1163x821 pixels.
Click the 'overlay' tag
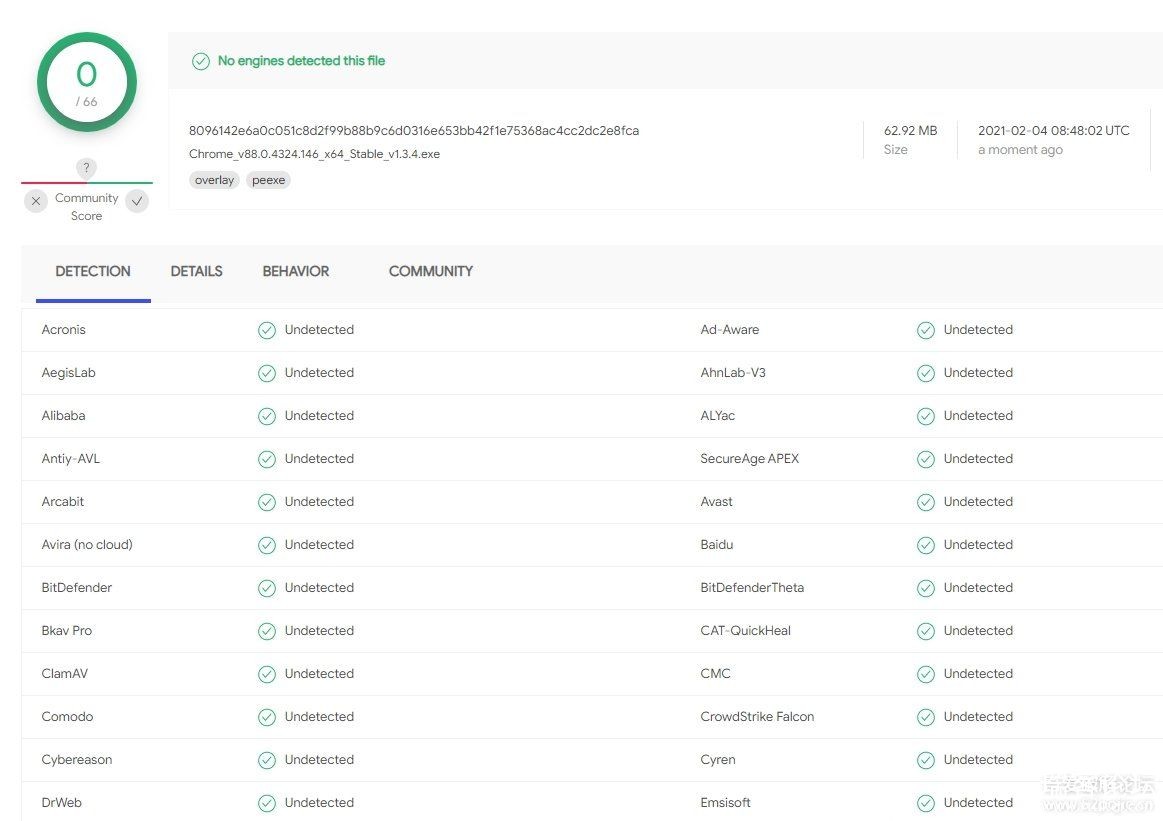214,180
